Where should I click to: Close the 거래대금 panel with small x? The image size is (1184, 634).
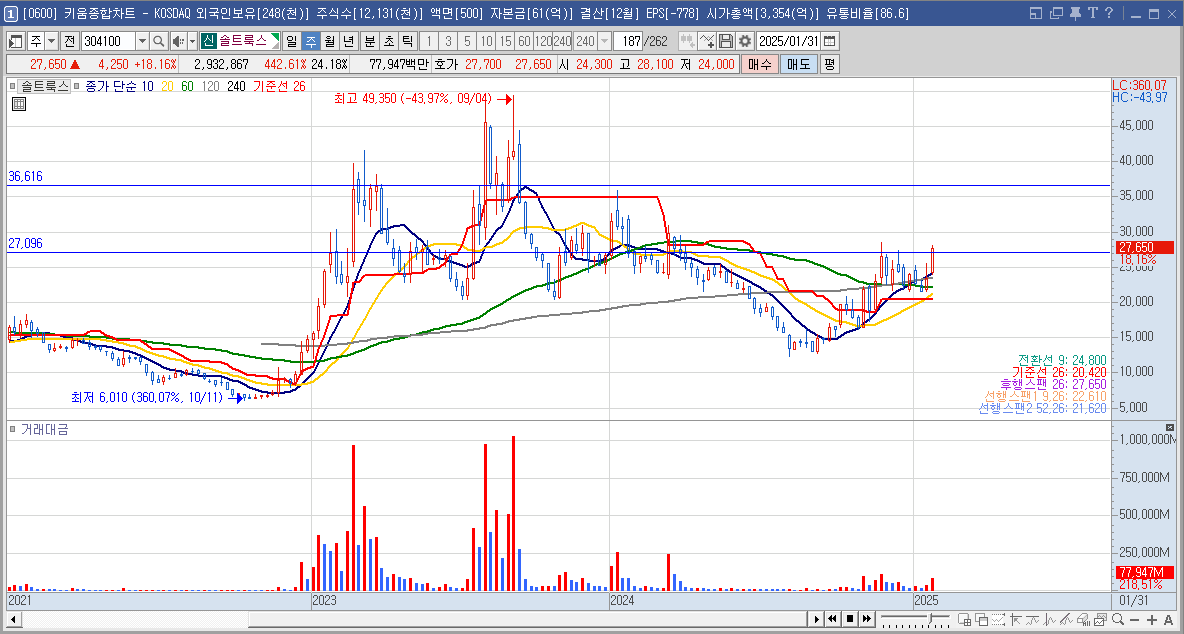[x=1170, y=427]
